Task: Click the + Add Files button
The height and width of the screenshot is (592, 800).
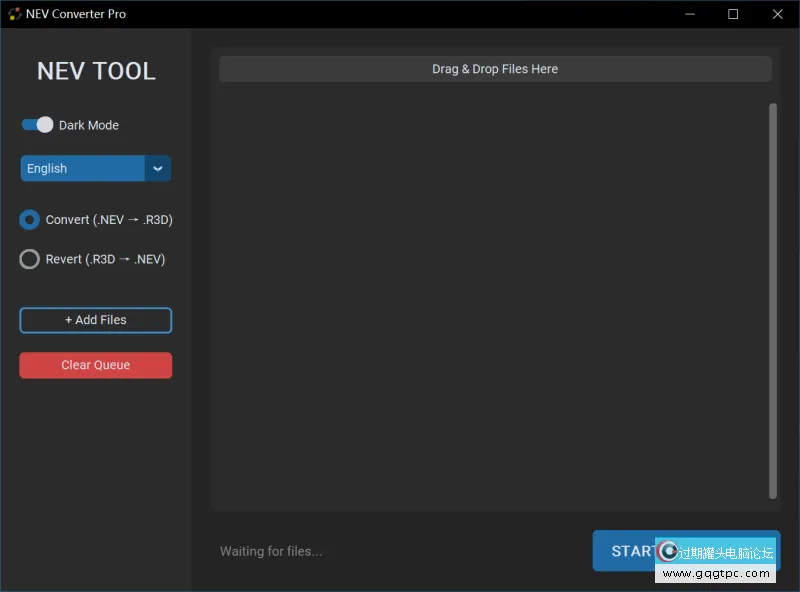Action: pyautogui.click(x=96, y=320)
